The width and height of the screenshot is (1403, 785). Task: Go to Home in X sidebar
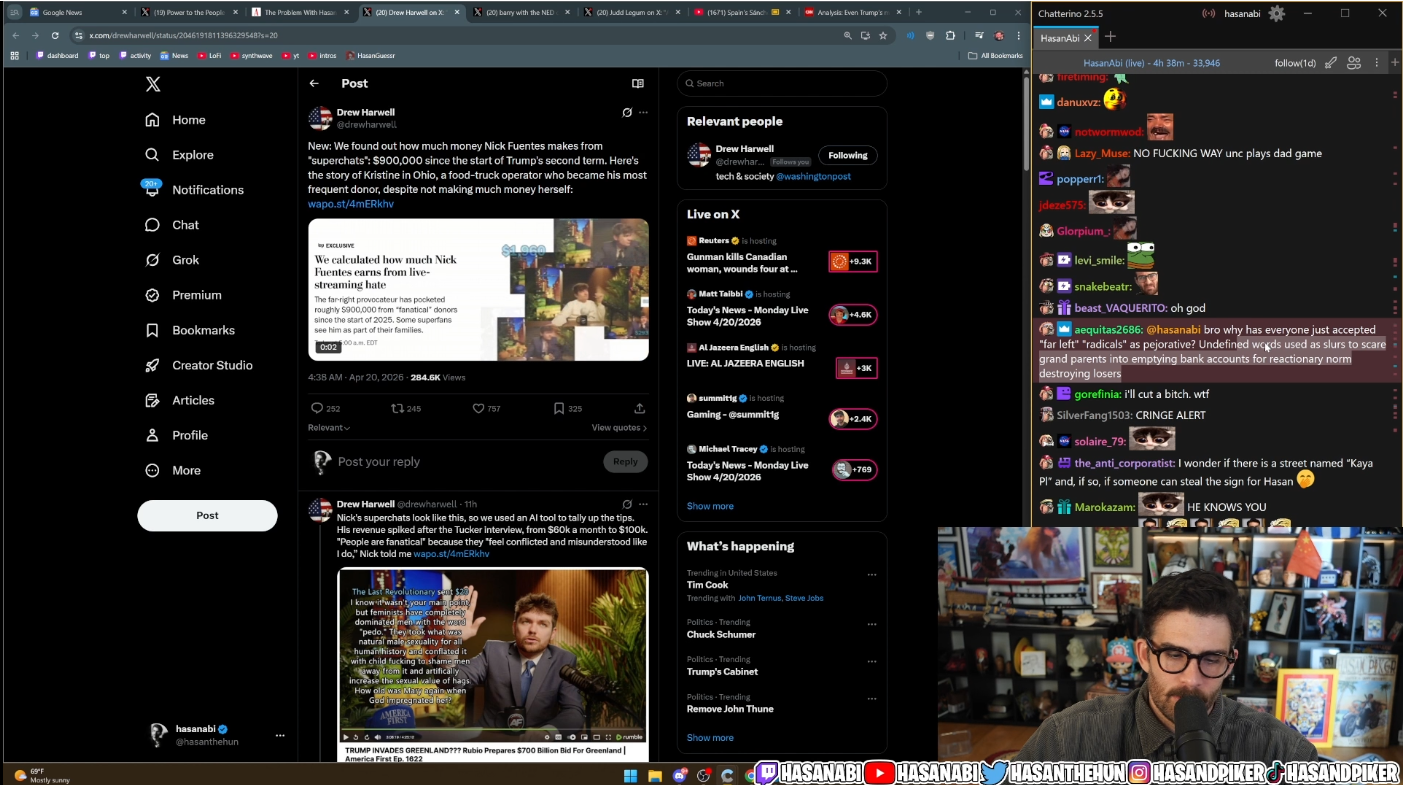(x=175, y=120)
